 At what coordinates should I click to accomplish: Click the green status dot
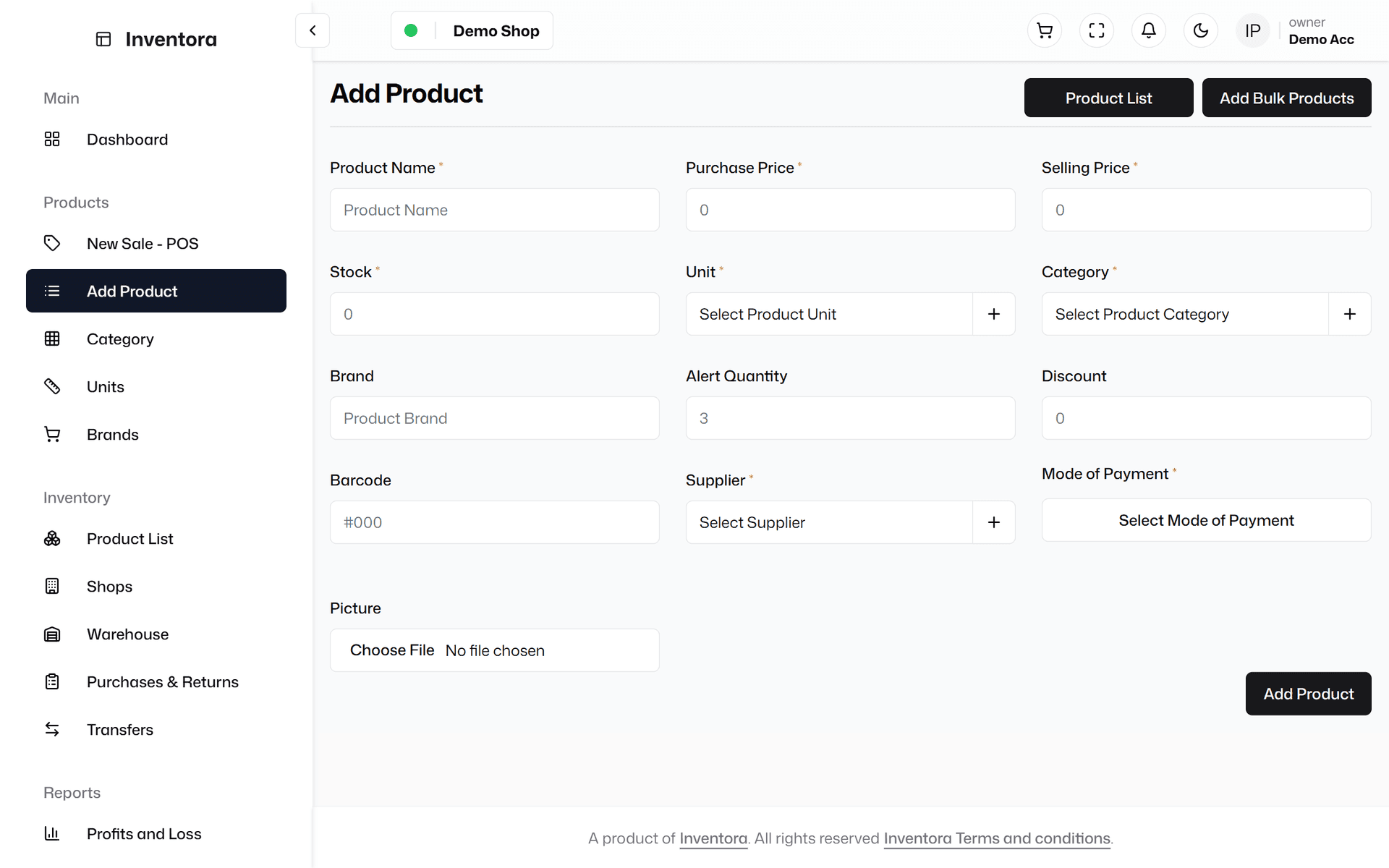click(x=411, y=30)
